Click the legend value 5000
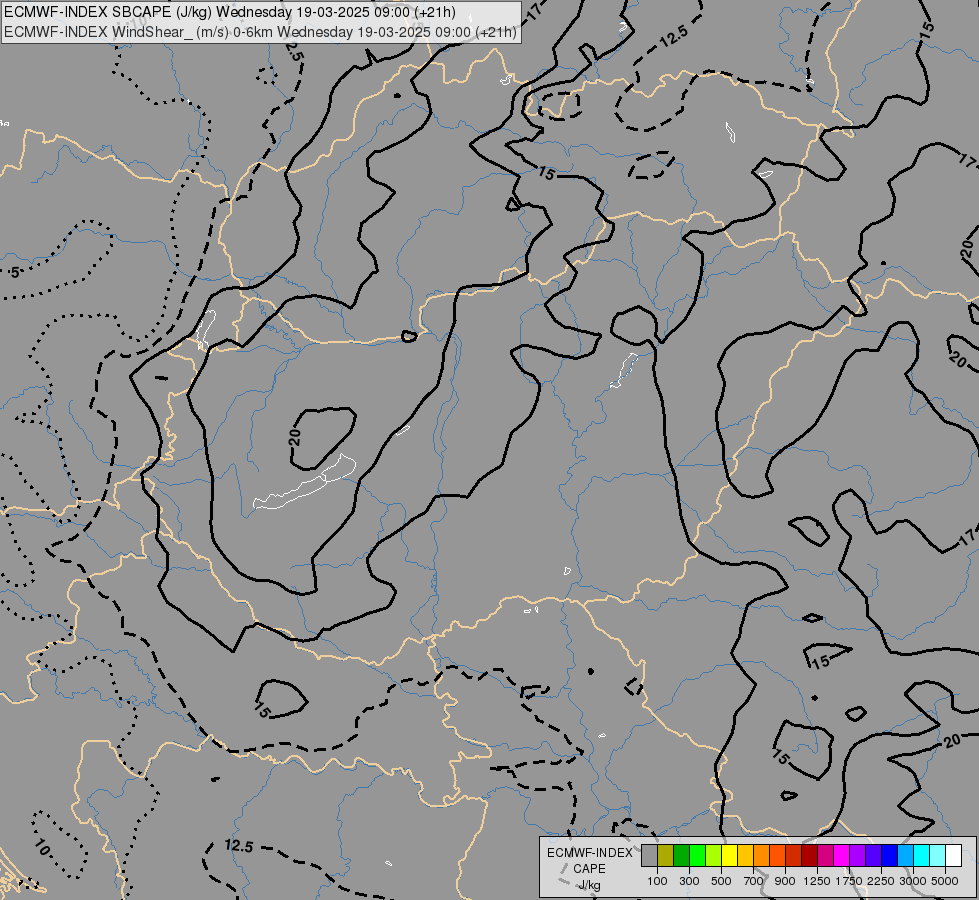 point(945,881)
